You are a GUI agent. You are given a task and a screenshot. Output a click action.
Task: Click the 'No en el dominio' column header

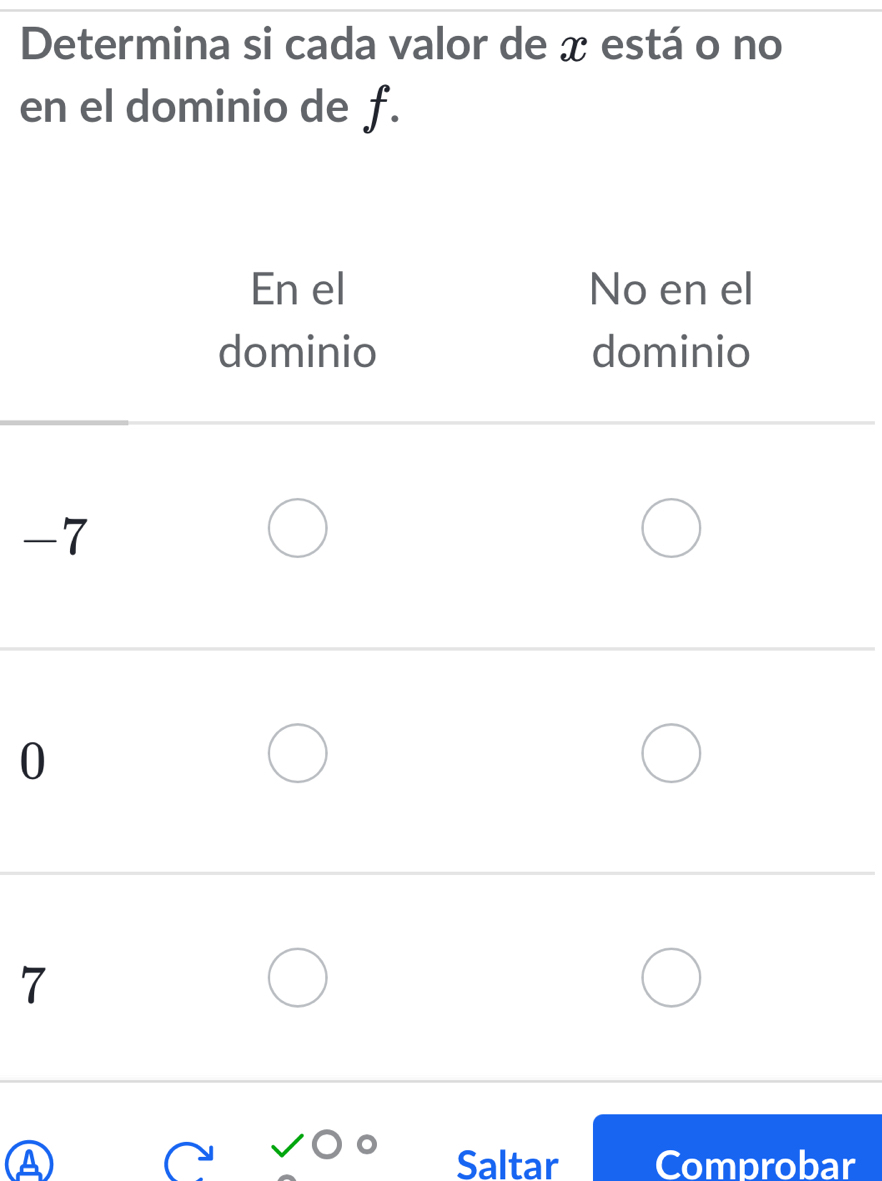coord(671,320)
